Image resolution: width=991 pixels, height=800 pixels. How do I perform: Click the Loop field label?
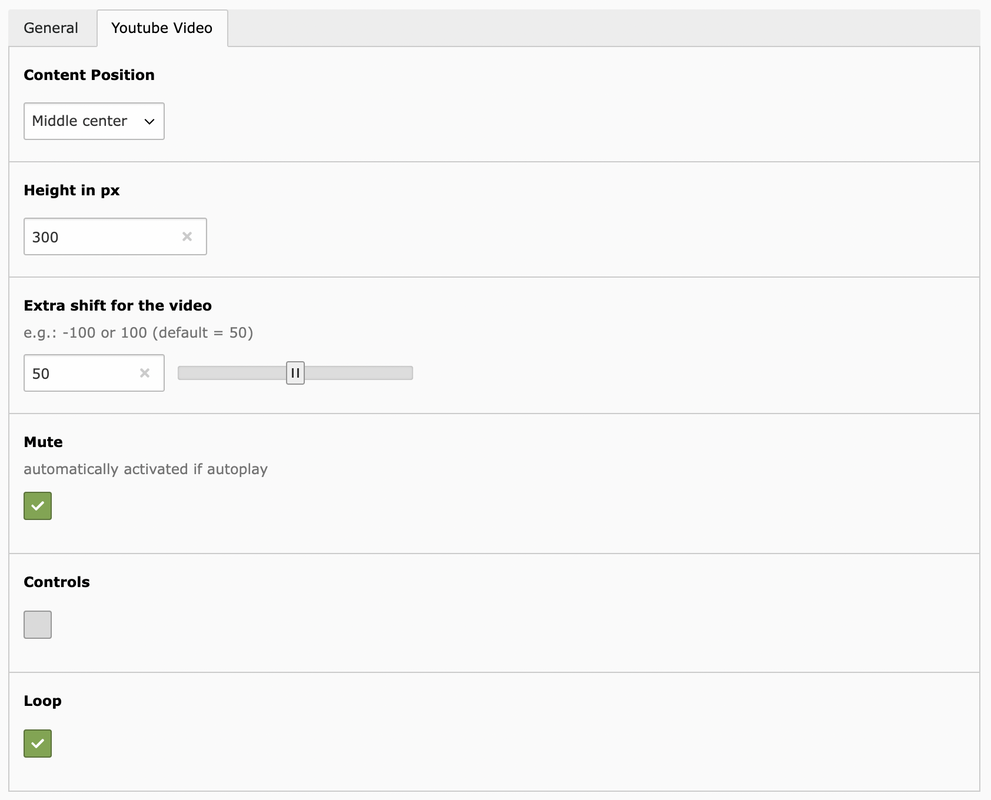click(42, 701)
